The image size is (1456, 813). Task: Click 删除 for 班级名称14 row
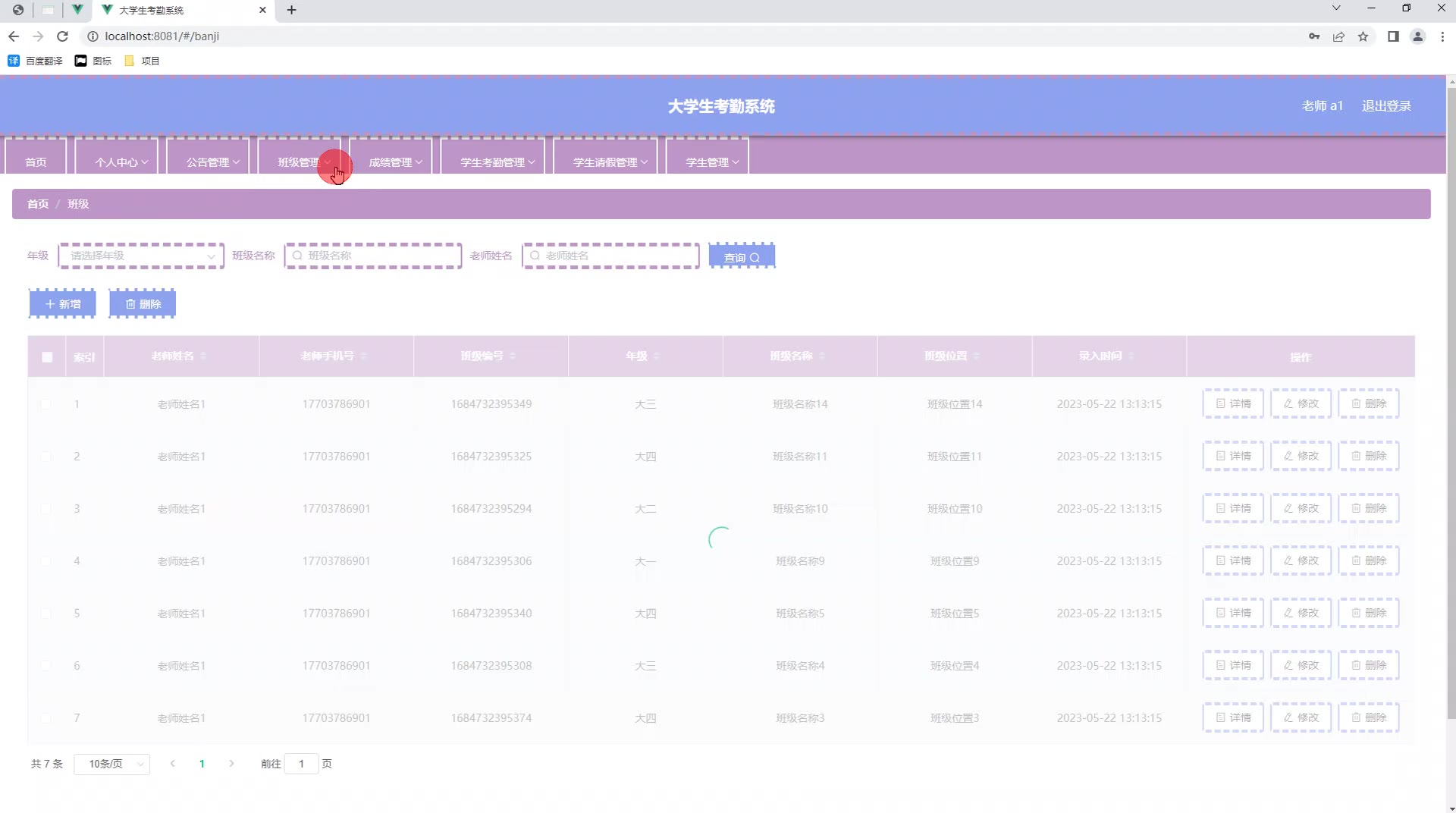tap(1369, 404)
